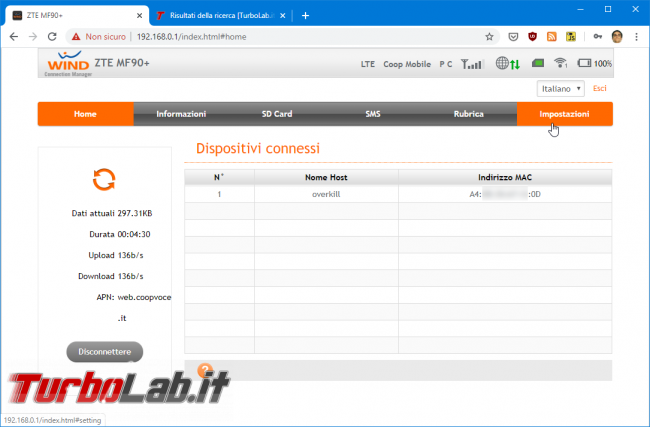Switch to the ZTE MF90+ browser tab

pyautogui.click(x=77, y=16)
